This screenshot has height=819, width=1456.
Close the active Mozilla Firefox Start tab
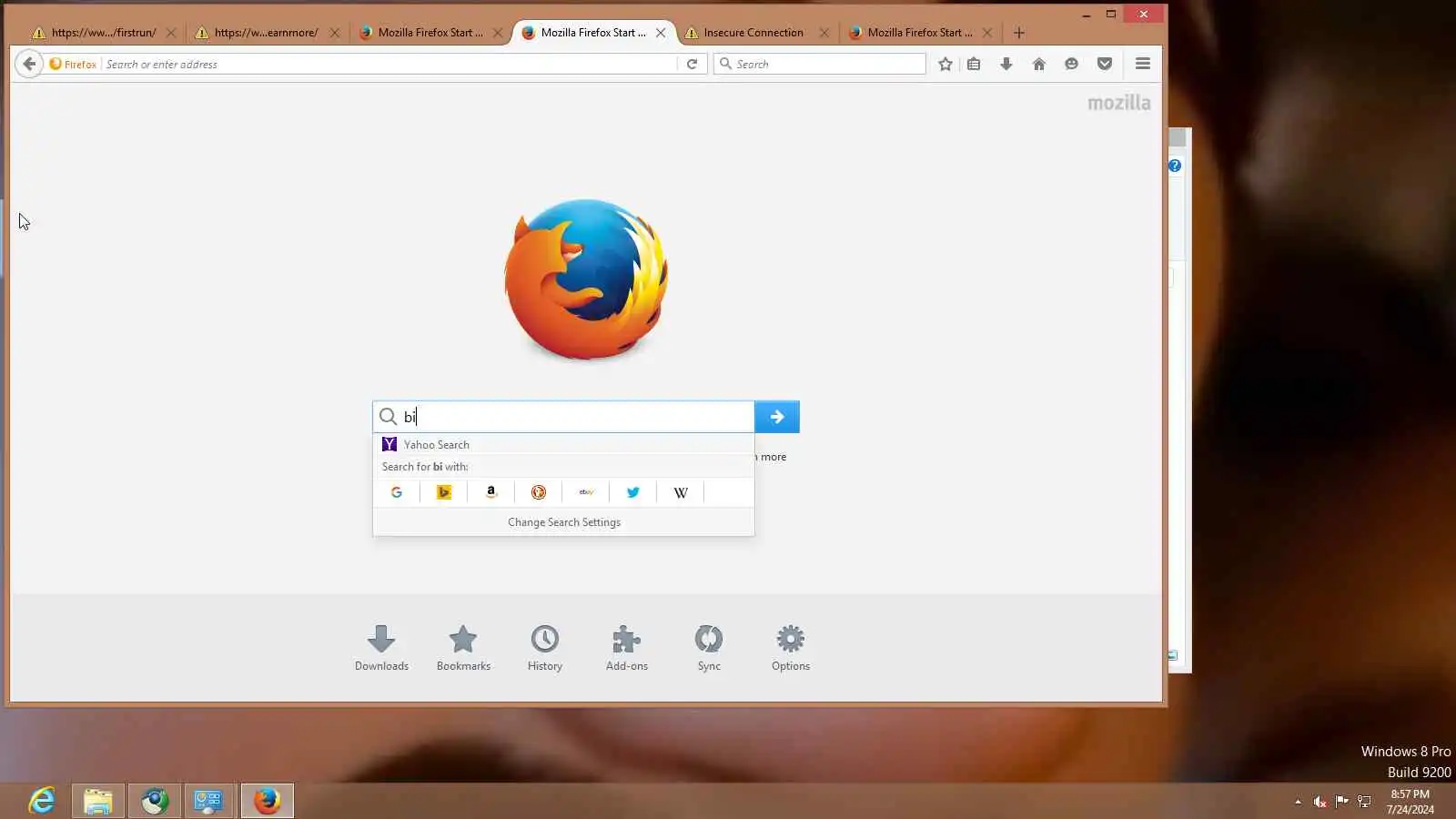[x=661, y=33]
